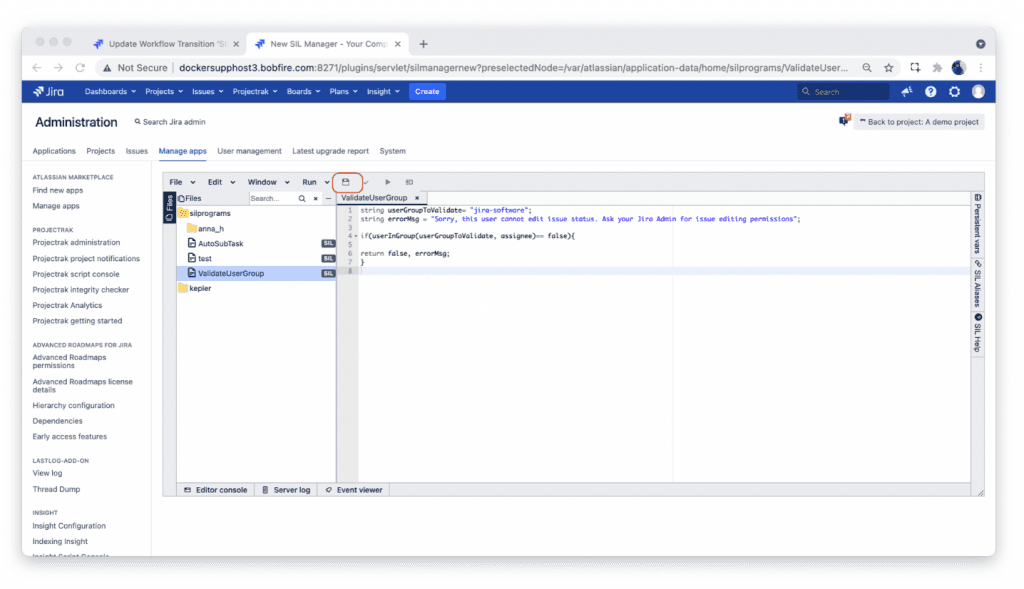This screenshot has height=589, width=1024.
Task: Run the script with the play icon
Action: tap(387, 182)
